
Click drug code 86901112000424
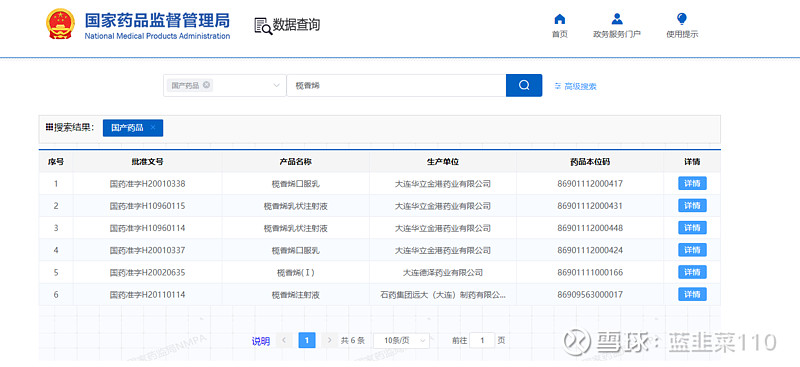coord(590,251)
